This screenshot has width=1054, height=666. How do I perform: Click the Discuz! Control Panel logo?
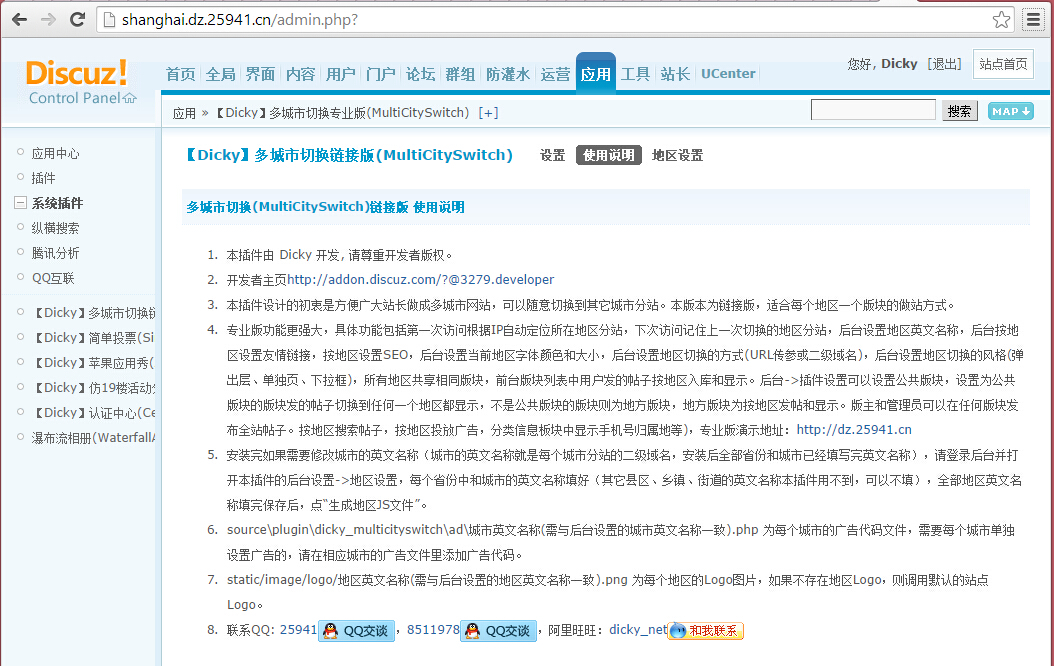click(81, 82)
